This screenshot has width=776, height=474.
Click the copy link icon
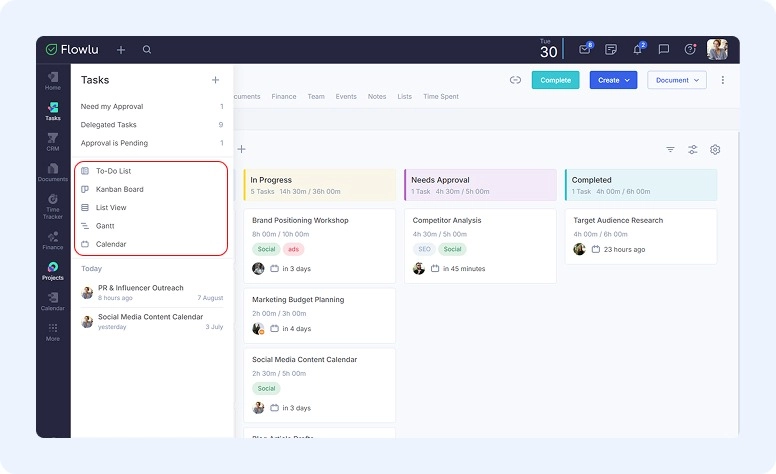515,80
